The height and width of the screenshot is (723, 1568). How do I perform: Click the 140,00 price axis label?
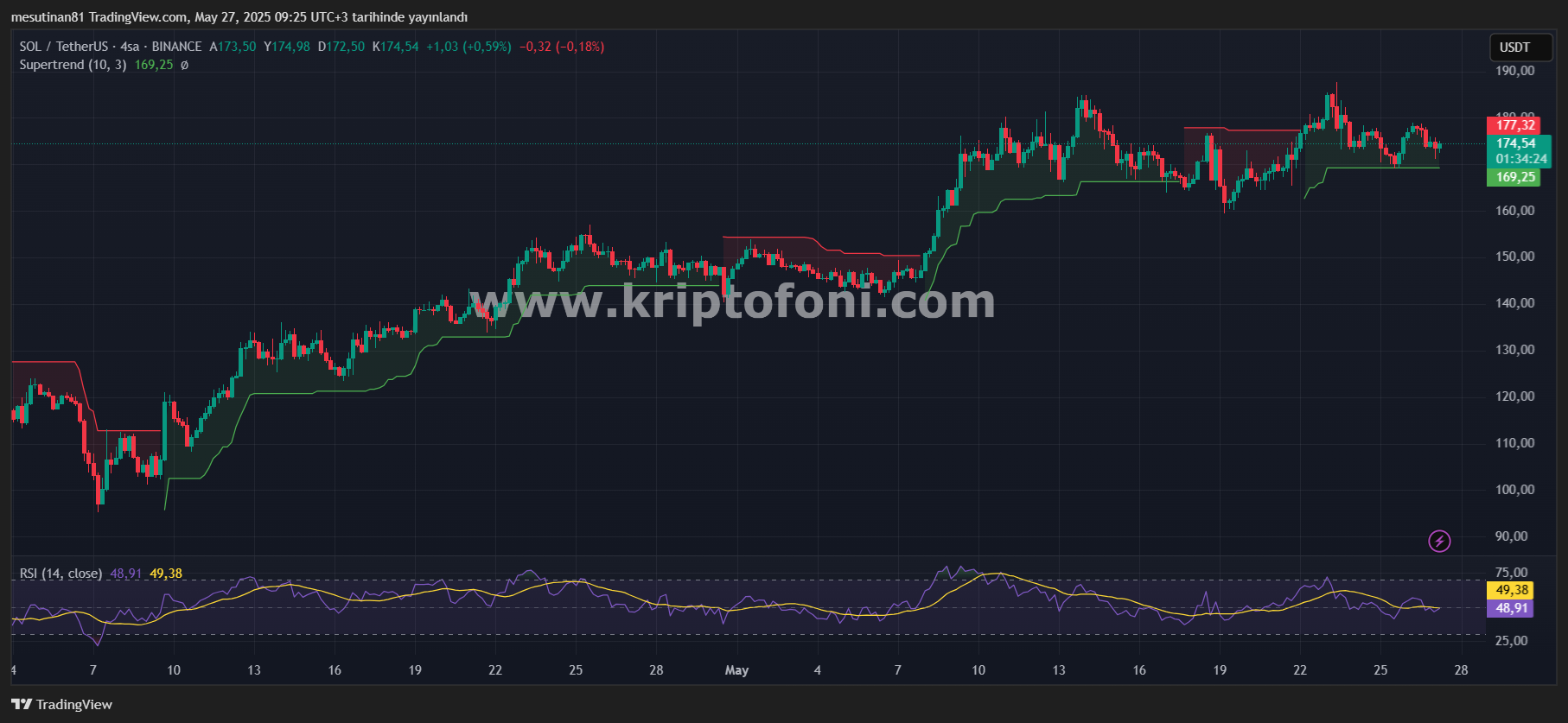pyautogui.click(x=1515, y=303)
